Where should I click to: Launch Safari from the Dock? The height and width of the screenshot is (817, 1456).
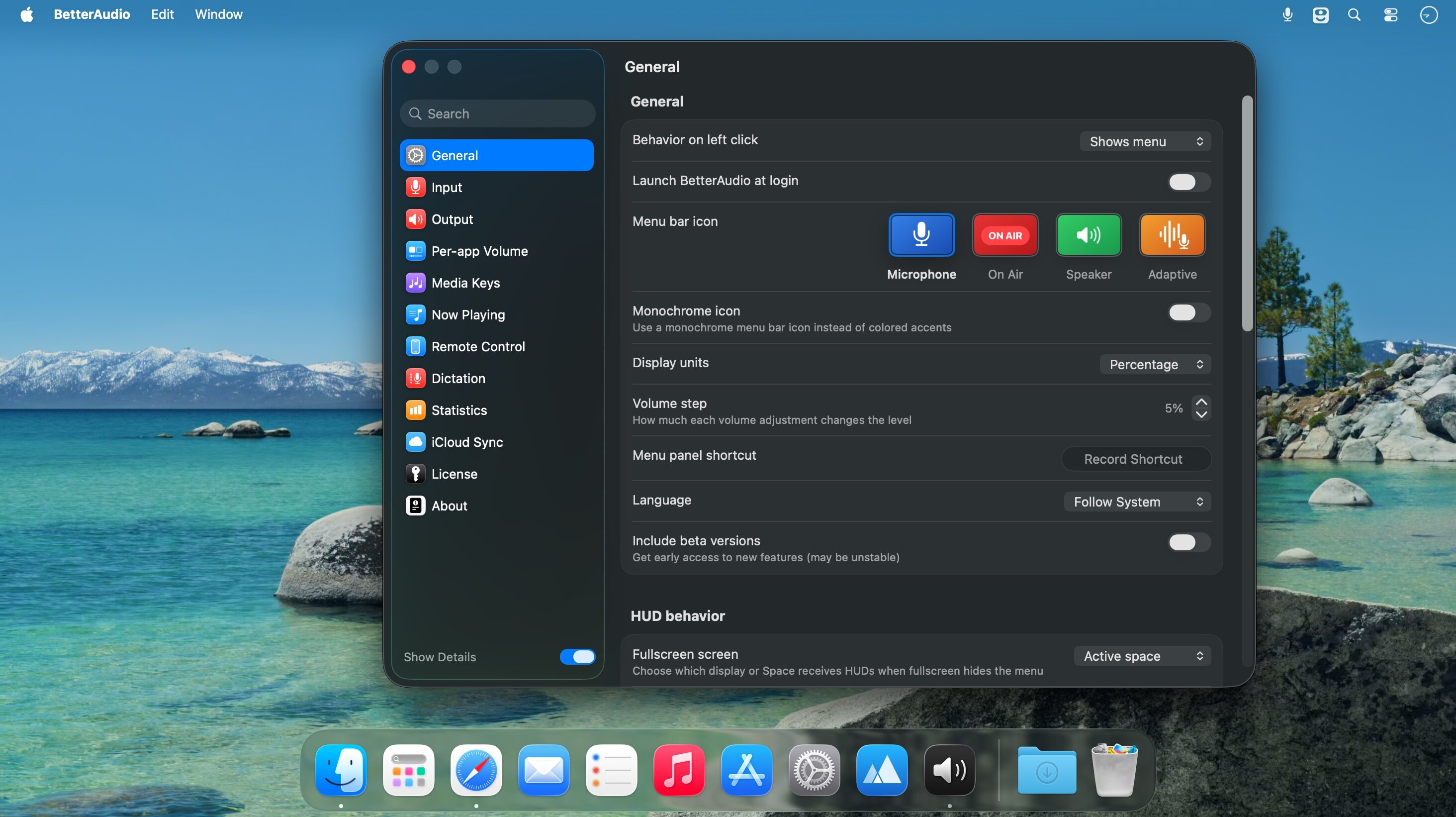coord(476,770)
